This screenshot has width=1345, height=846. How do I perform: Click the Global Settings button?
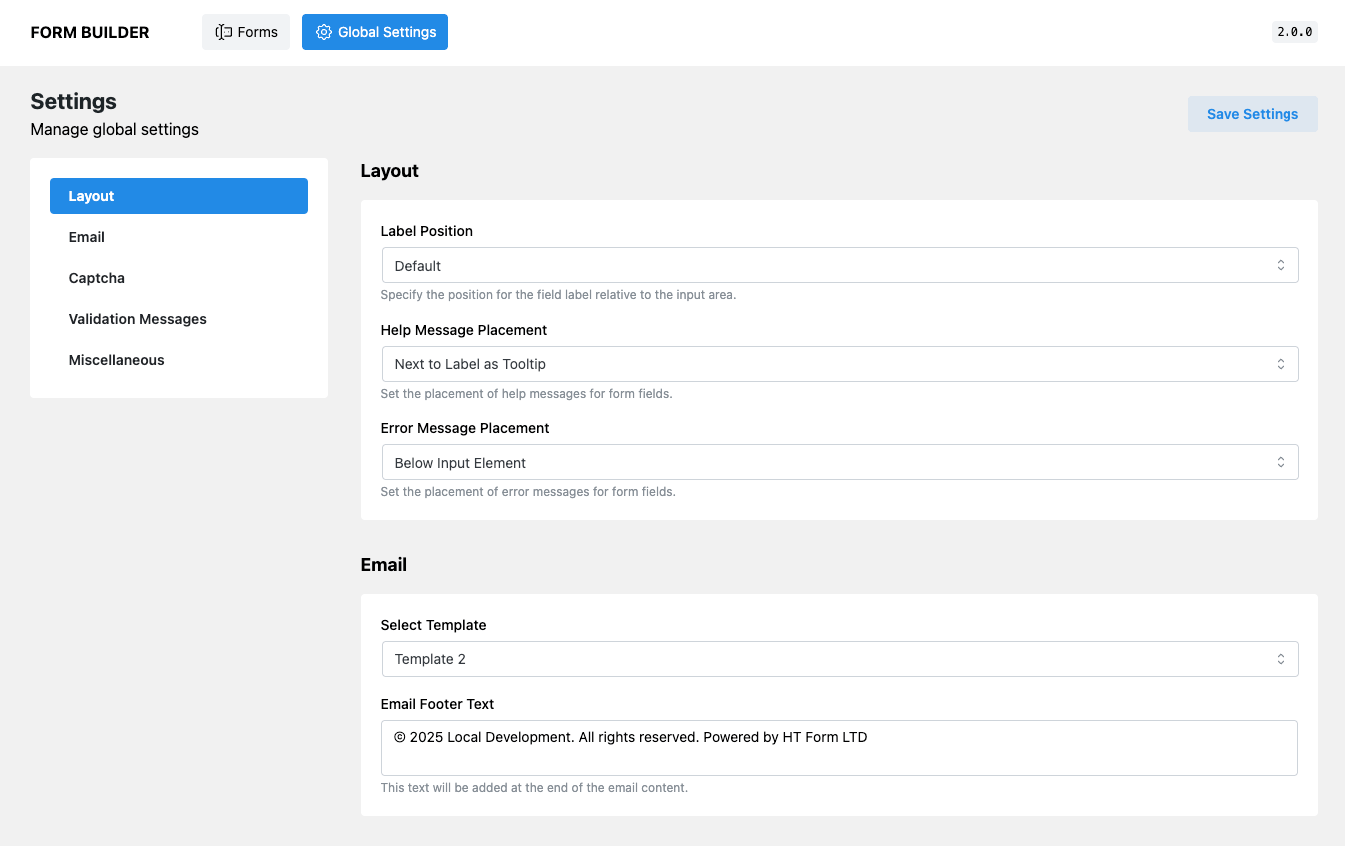click(375, 32)
